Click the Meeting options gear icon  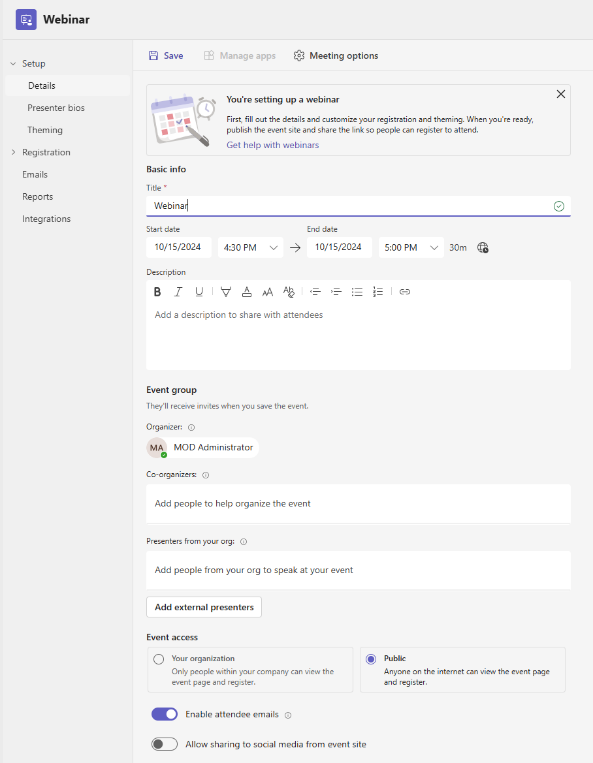tap(299, 55)
